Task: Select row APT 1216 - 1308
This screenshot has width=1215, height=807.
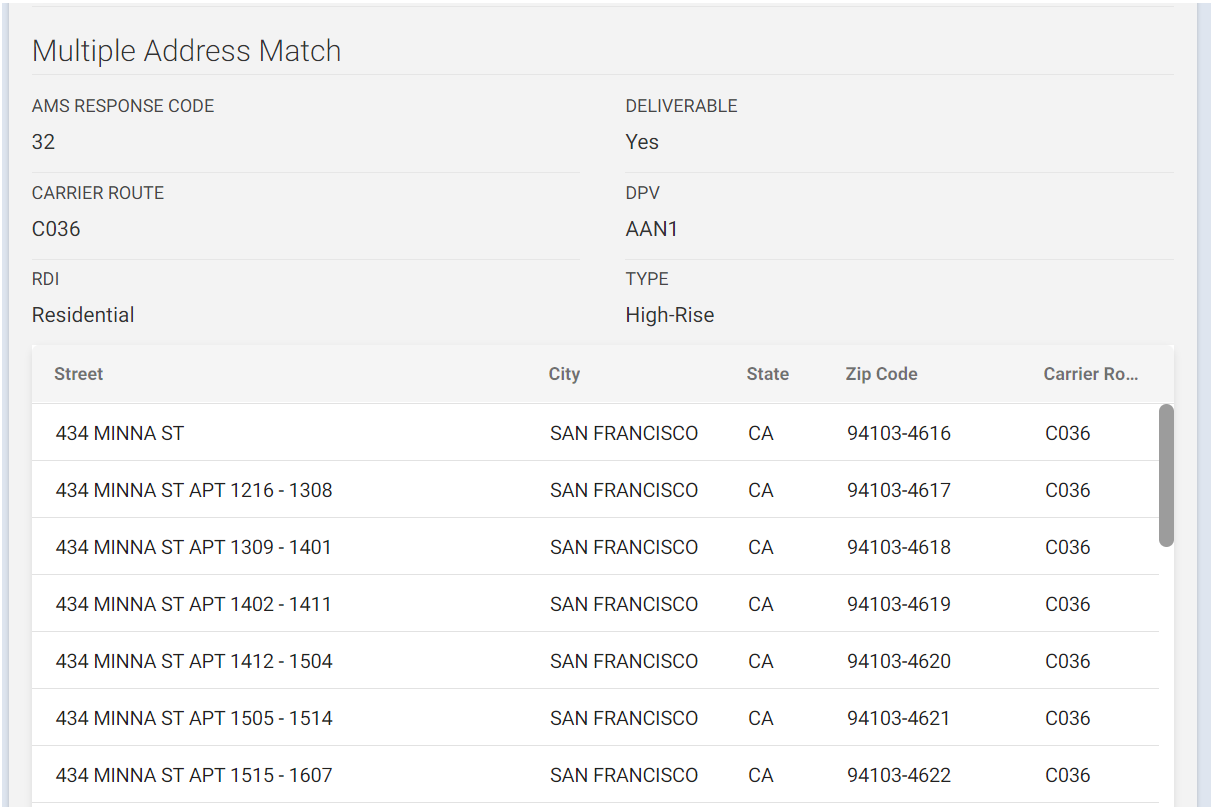Action: [x=194, y=490]
